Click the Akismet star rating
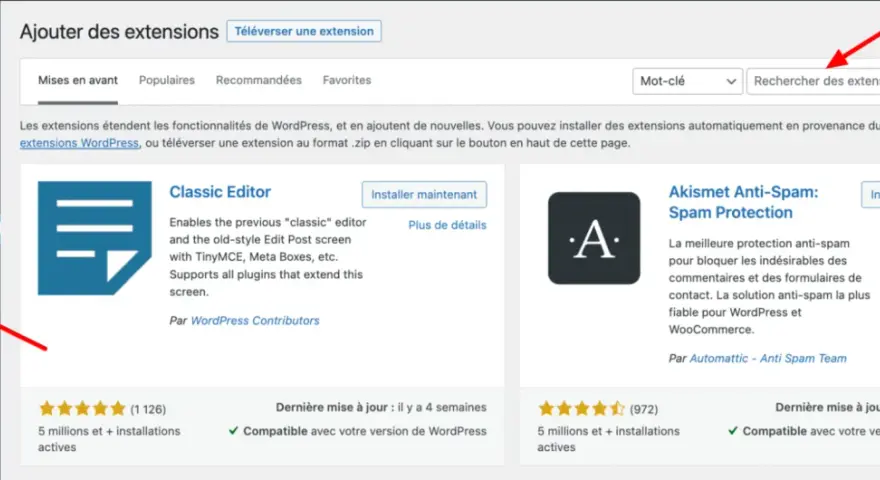Screen dimensions: 880x480 tap(581, 409)
